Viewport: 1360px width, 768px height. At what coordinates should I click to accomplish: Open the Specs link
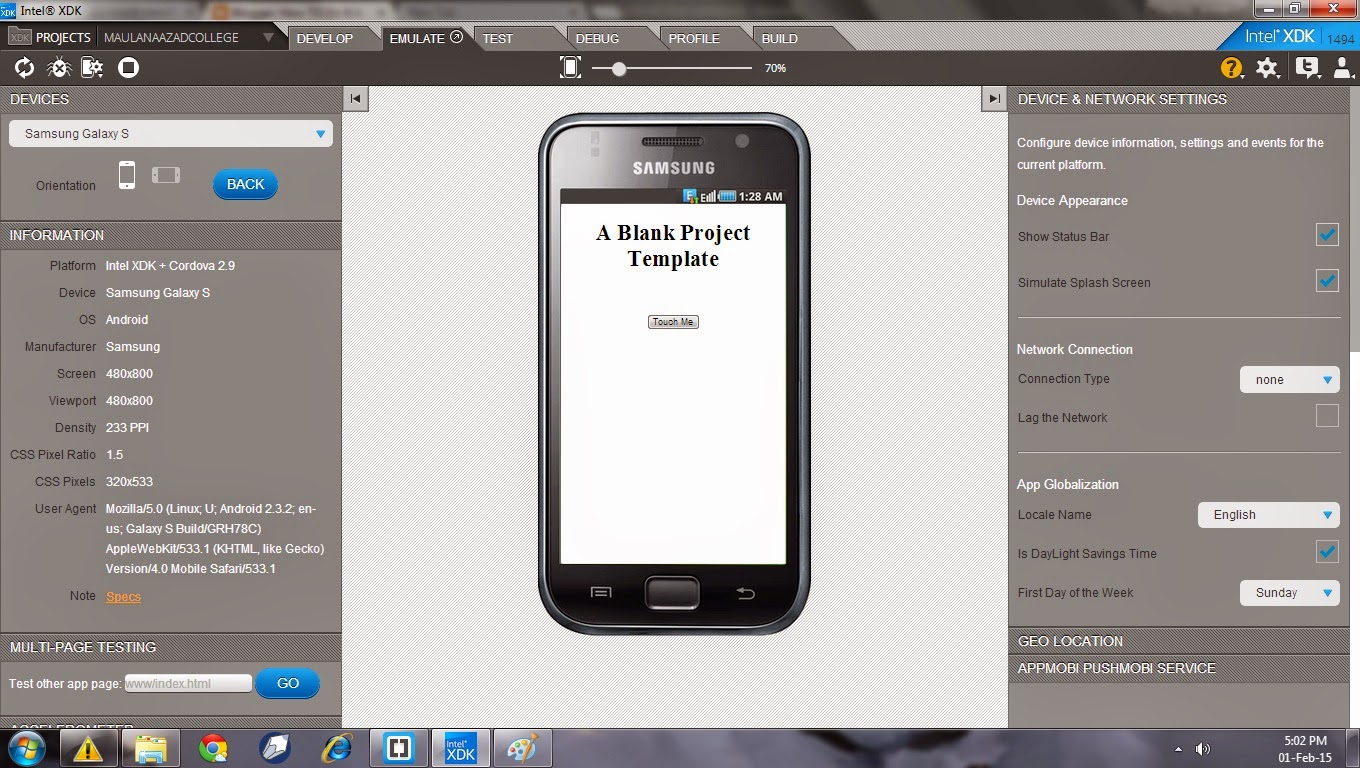point(124,596)
